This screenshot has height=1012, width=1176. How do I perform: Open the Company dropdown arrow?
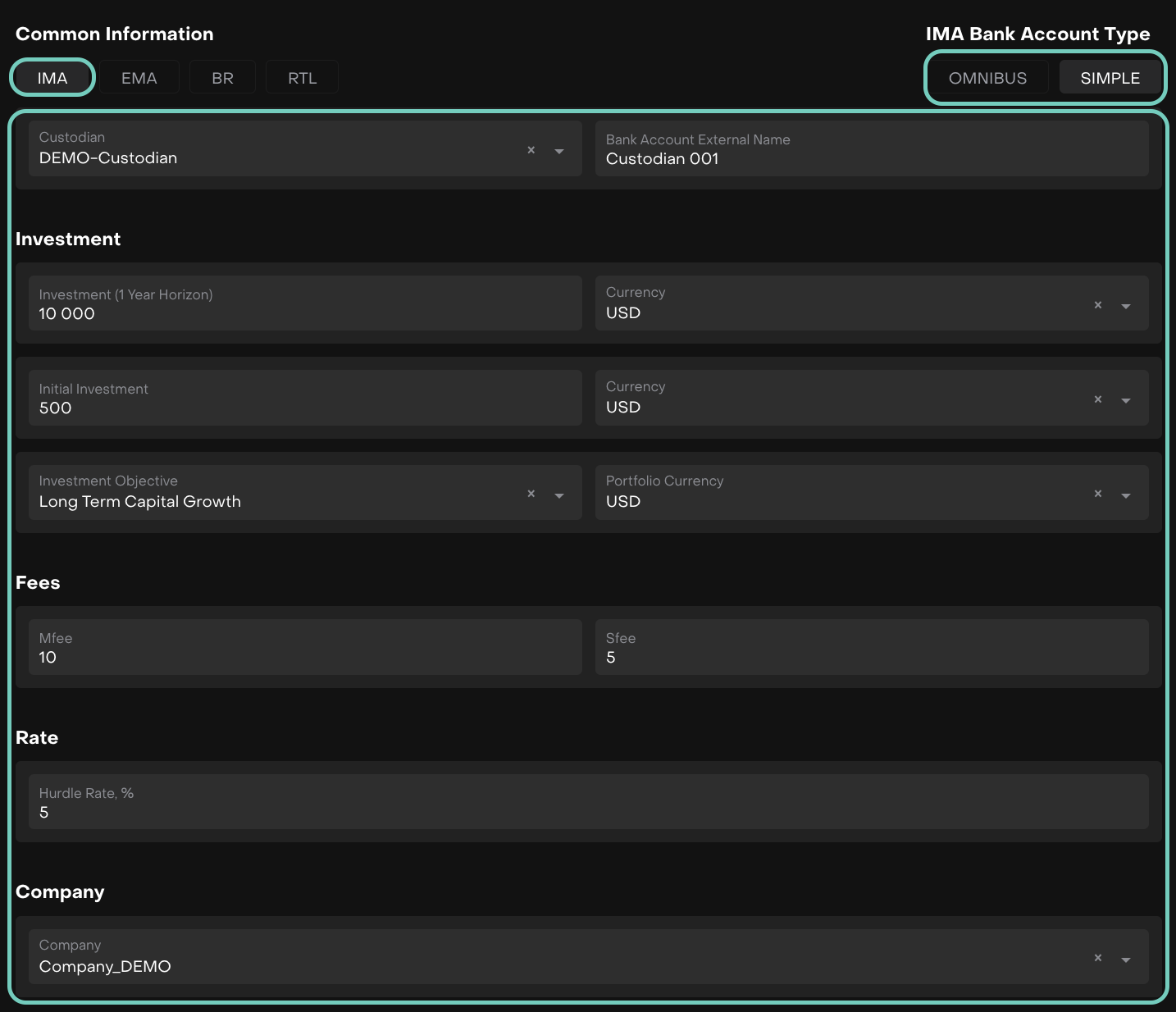click(1126, 960)
